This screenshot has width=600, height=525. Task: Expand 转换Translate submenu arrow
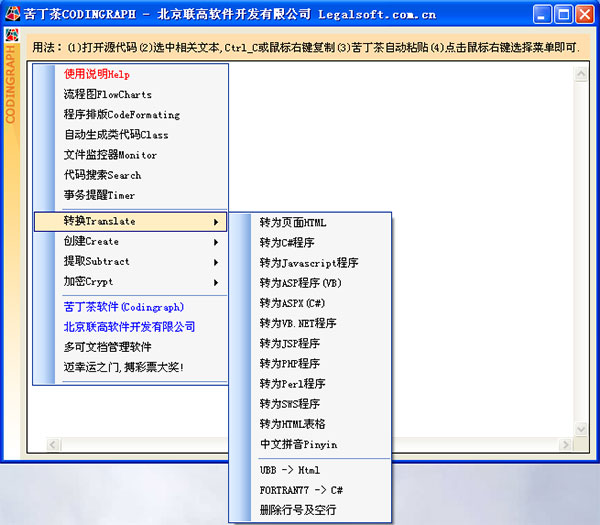tap(216, 222)
